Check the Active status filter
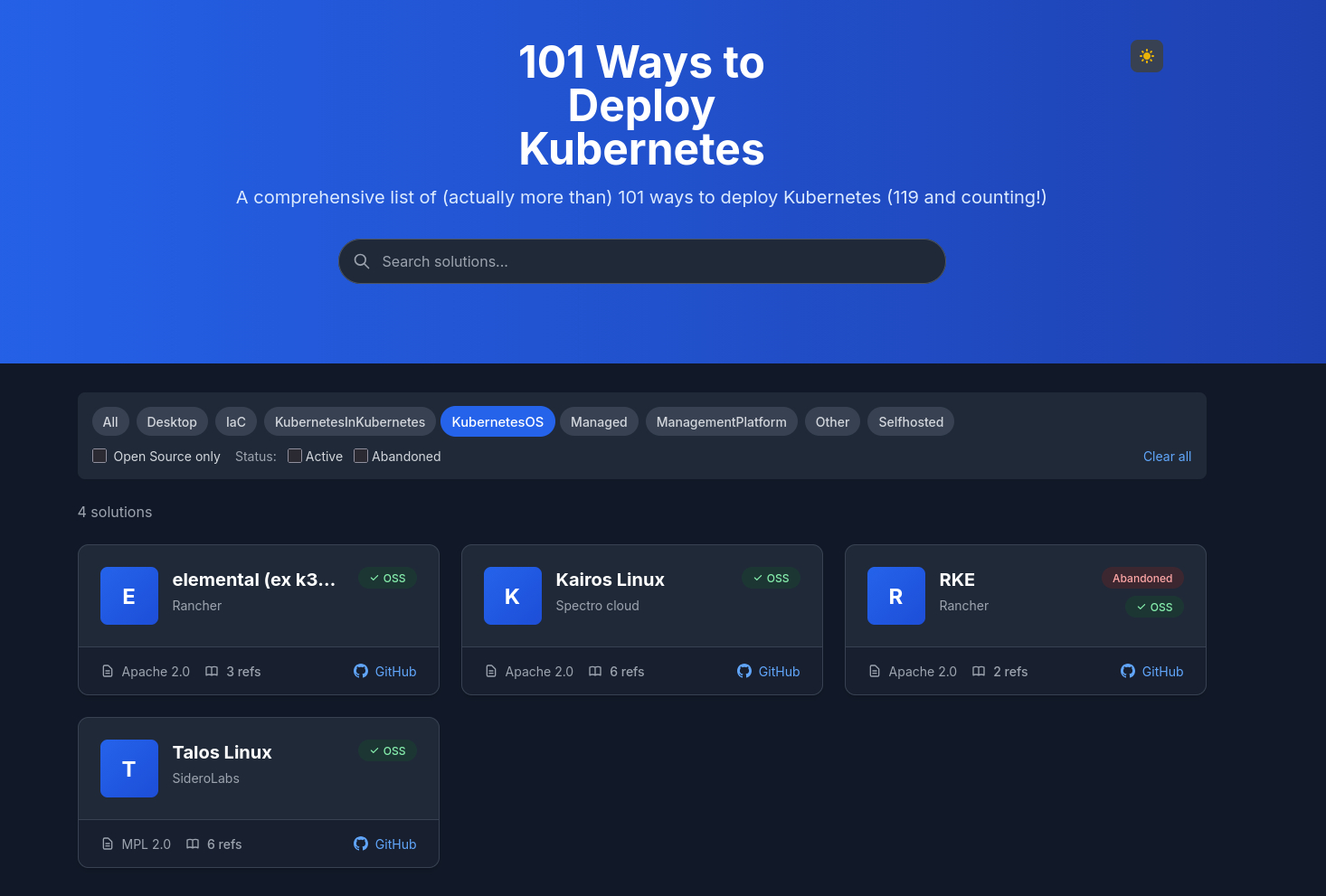 (x=295, y=456)
